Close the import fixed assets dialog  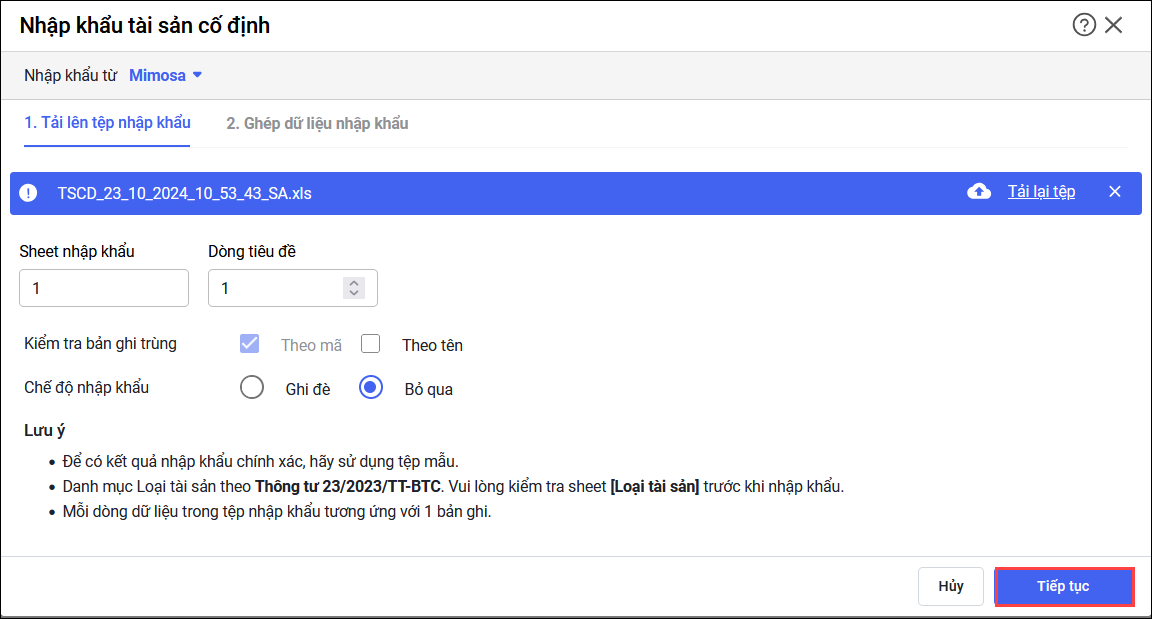point(1114,25)
